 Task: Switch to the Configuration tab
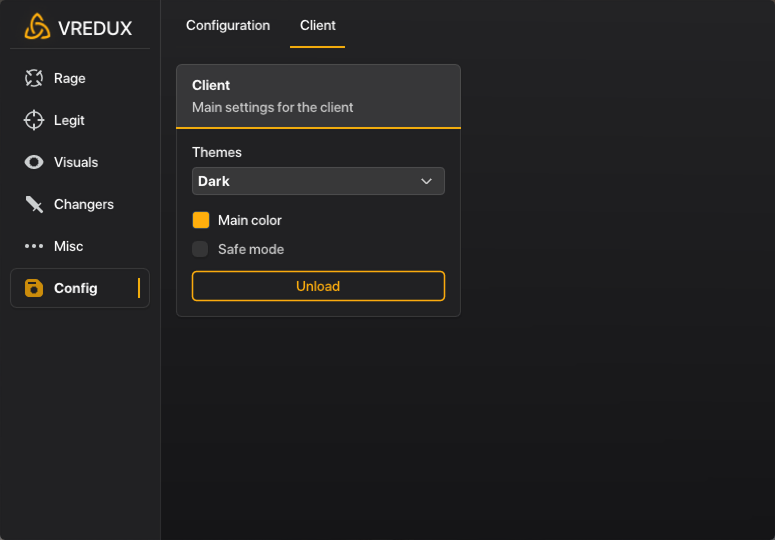[228, 25]
